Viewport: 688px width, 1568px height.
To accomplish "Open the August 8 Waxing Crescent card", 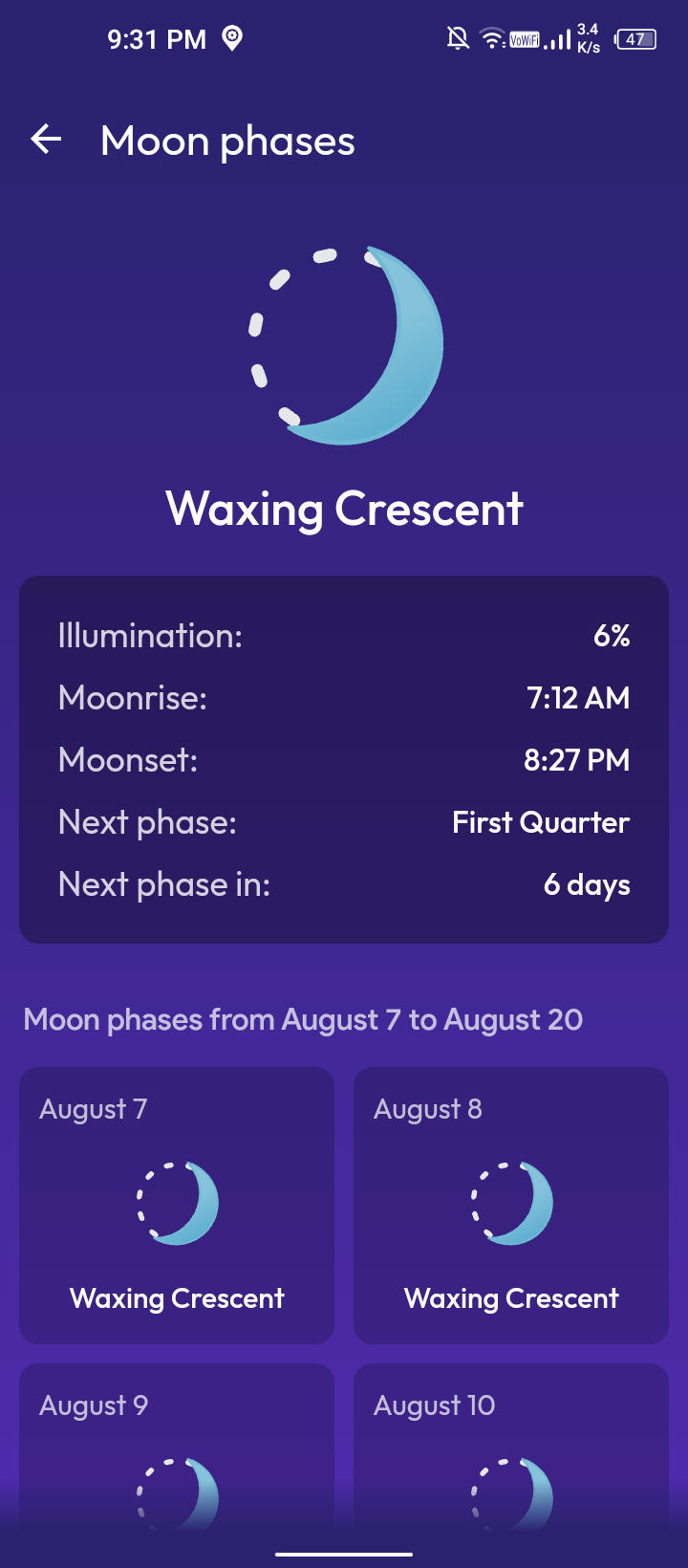I will [511, 1205].
